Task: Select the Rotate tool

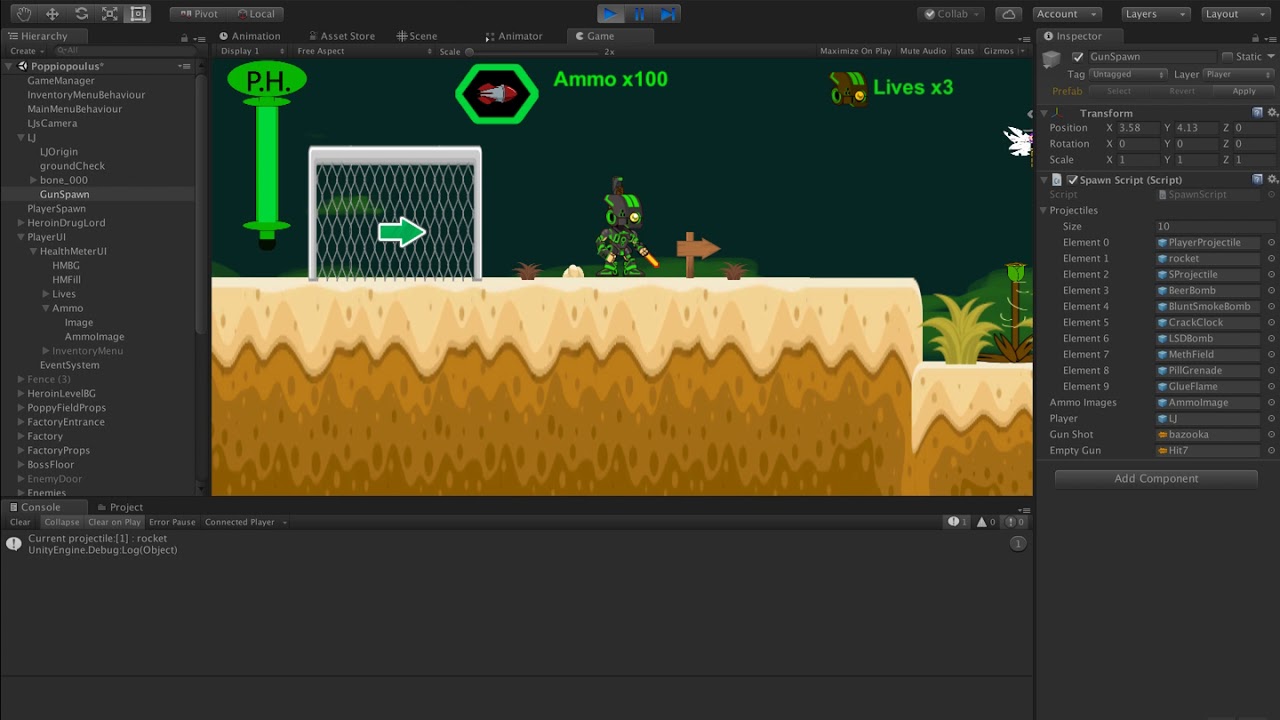Action: [x=81, y=14]
